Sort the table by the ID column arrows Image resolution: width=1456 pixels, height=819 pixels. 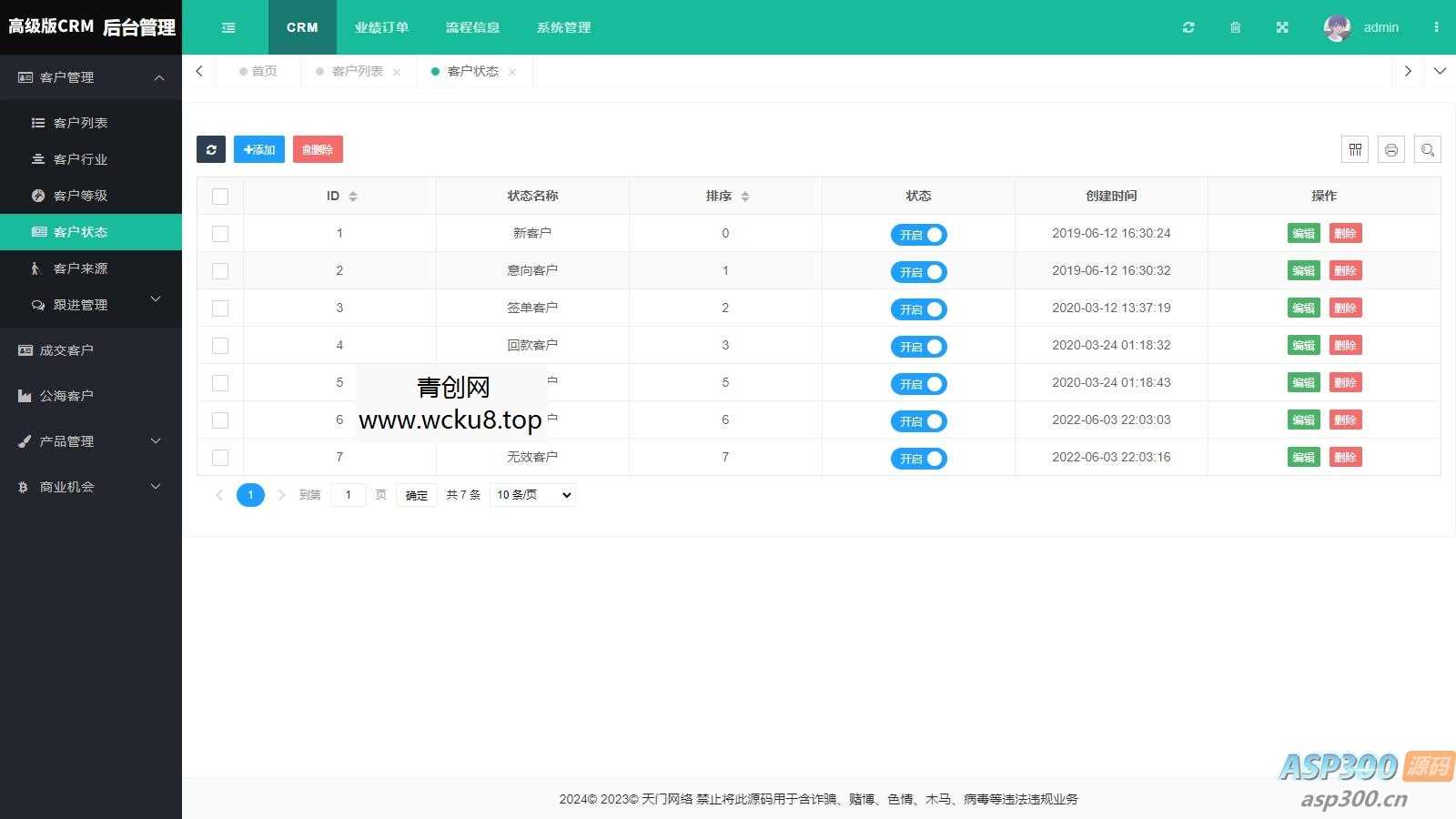click(x=353, y=196)
